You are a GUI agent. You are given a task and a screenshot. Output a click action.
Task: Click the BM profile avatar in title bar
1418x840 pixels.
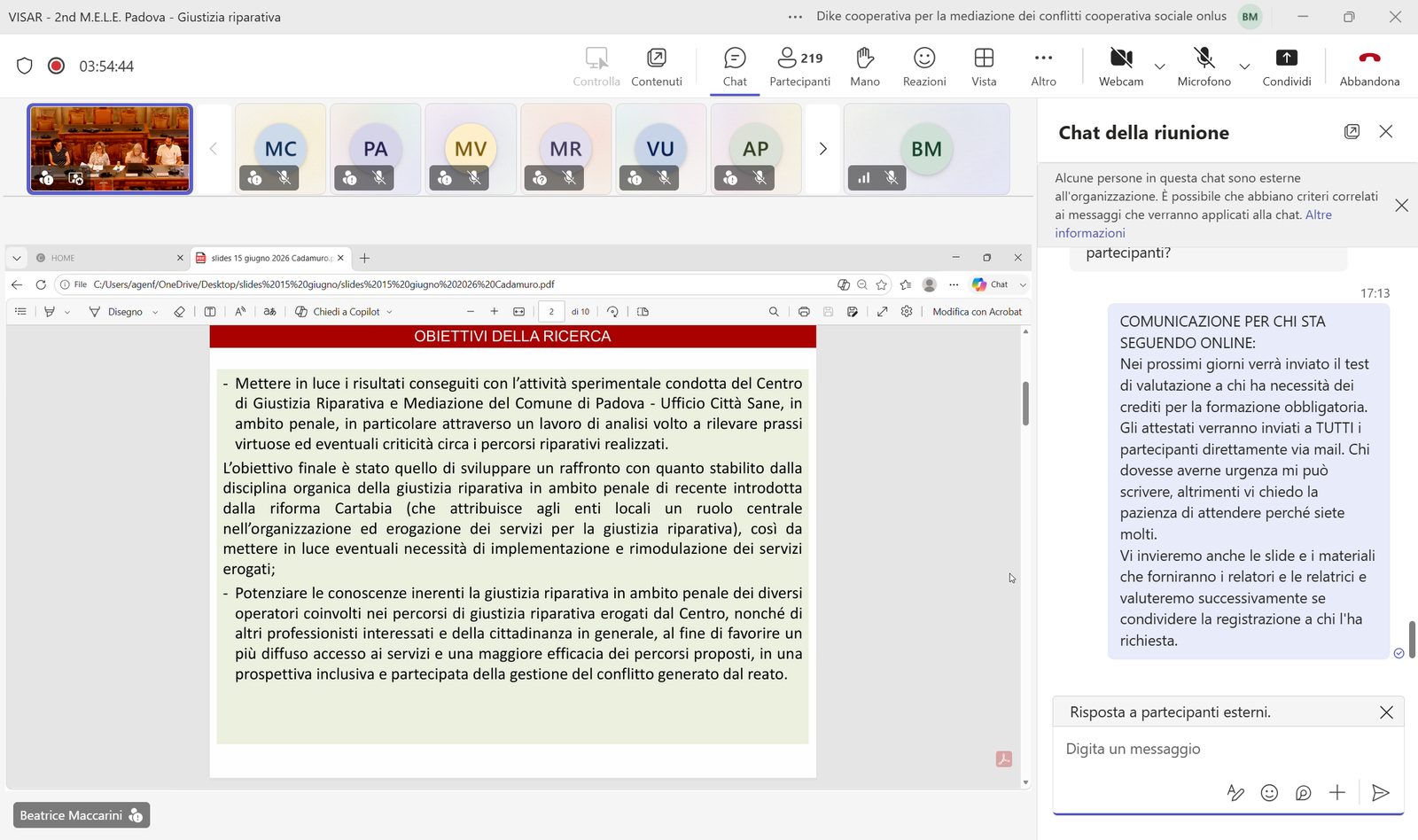click(x=1250, y=17)
